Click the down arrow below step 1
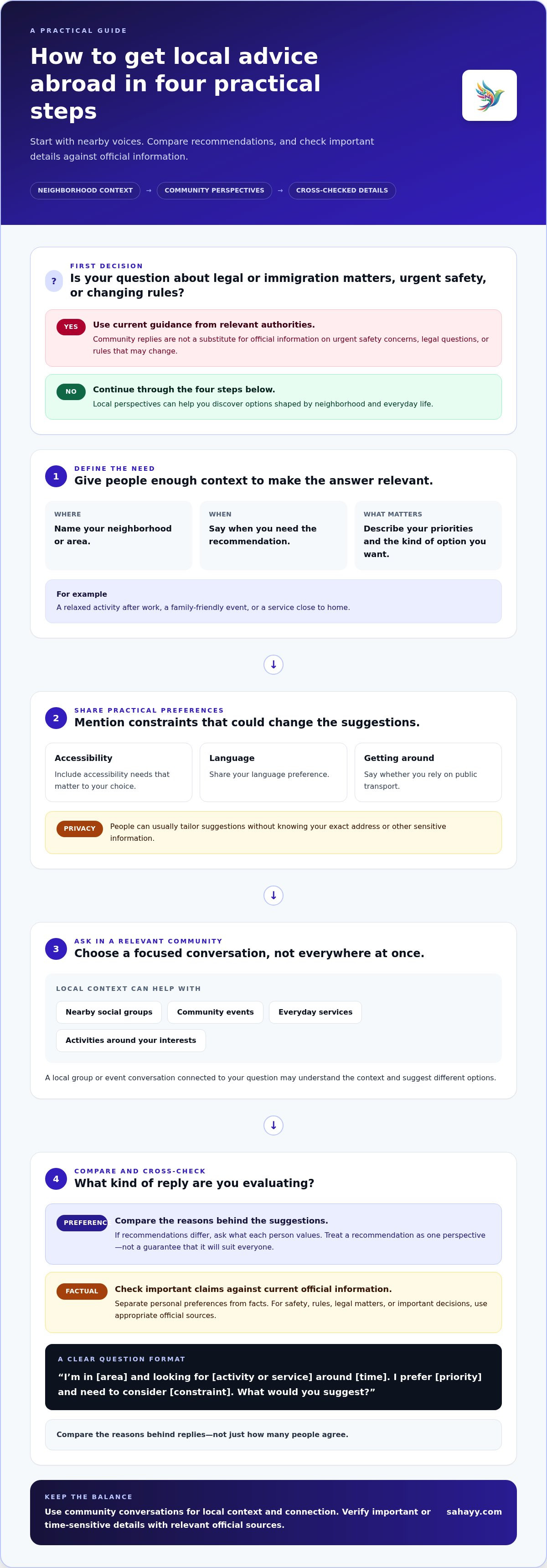 273,665
